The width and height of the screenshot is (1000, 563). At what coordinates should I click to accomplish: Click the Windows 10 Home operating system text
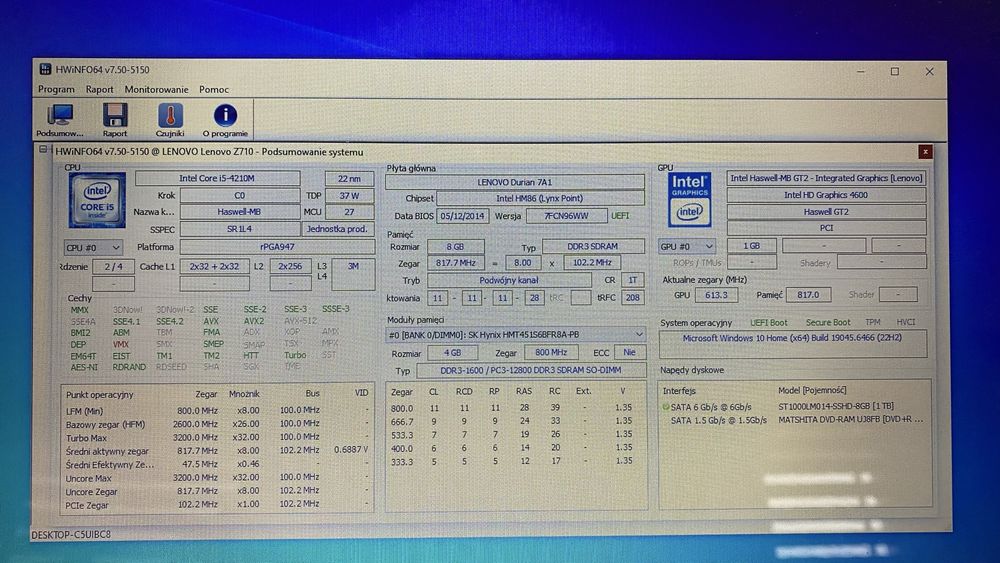792,338
